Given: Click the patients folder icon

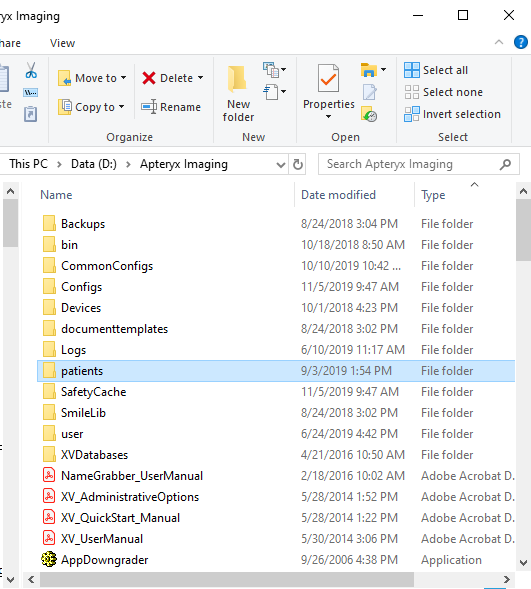Looking at the screenshot, I should coord(49,371).
